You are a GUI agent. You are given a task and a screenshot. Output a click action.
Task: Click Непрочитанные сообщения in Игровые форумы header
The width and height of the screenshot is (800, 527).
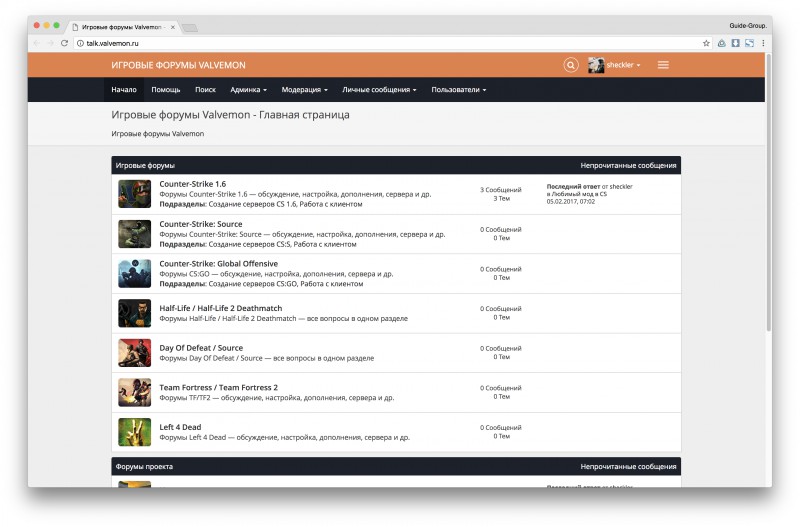tap(628, 165)
